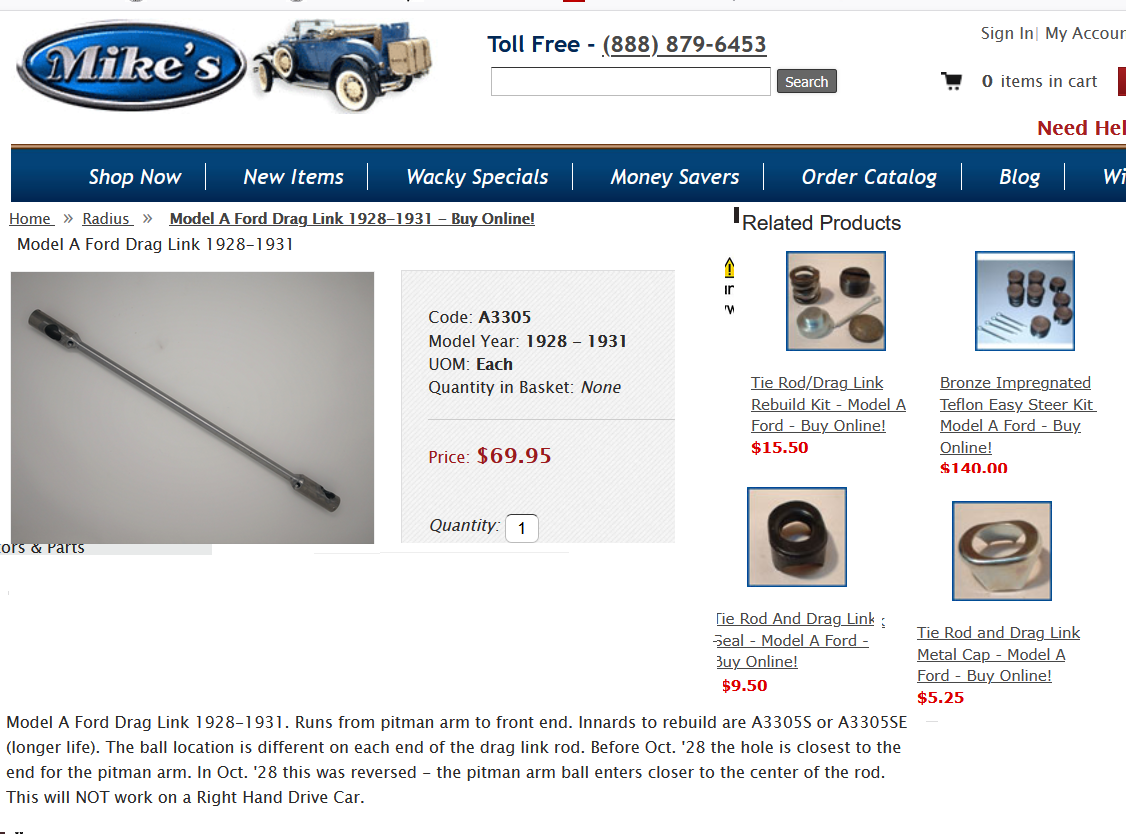Click the Sign In link

point(1006,34)
